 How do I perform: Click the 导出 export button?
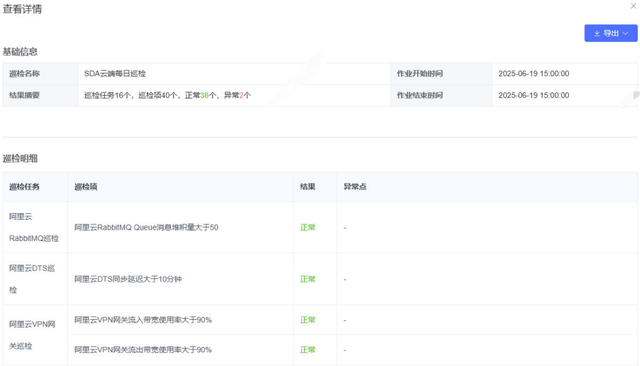tap(611, 33)
